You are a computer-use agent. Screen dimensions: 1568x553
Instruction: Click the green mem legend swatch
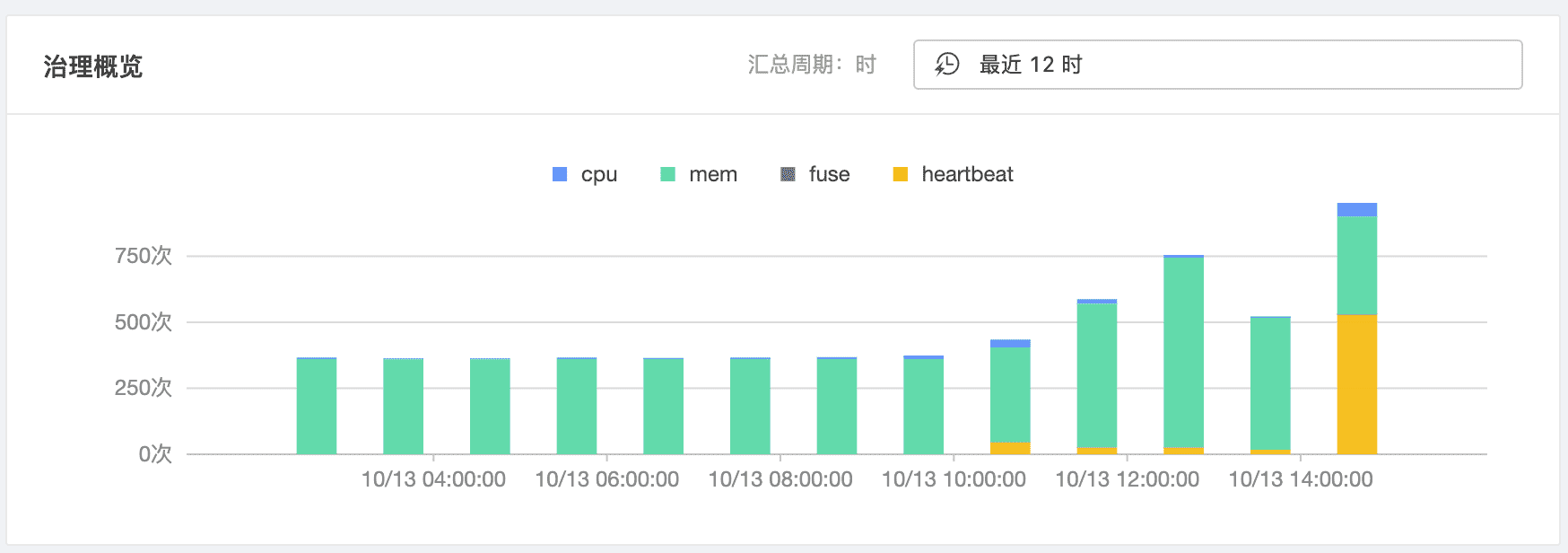pos(667,174)
